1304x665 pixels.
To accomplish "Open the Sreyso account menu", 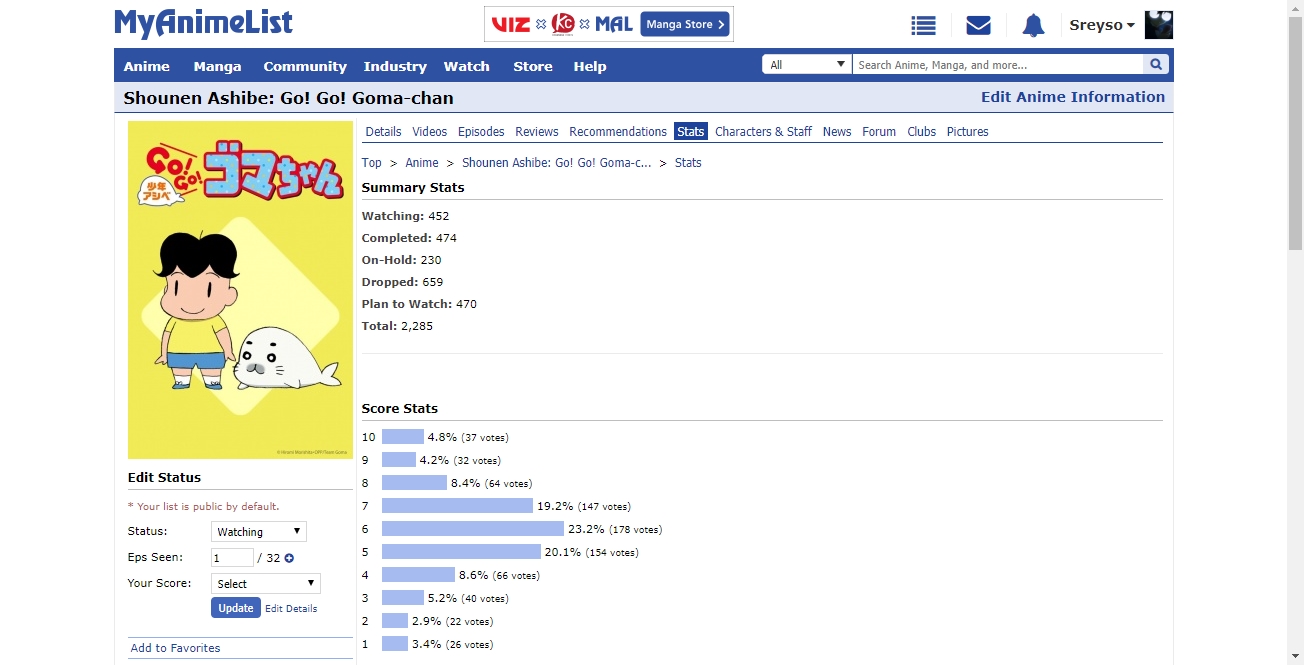I will point(1101,25).
